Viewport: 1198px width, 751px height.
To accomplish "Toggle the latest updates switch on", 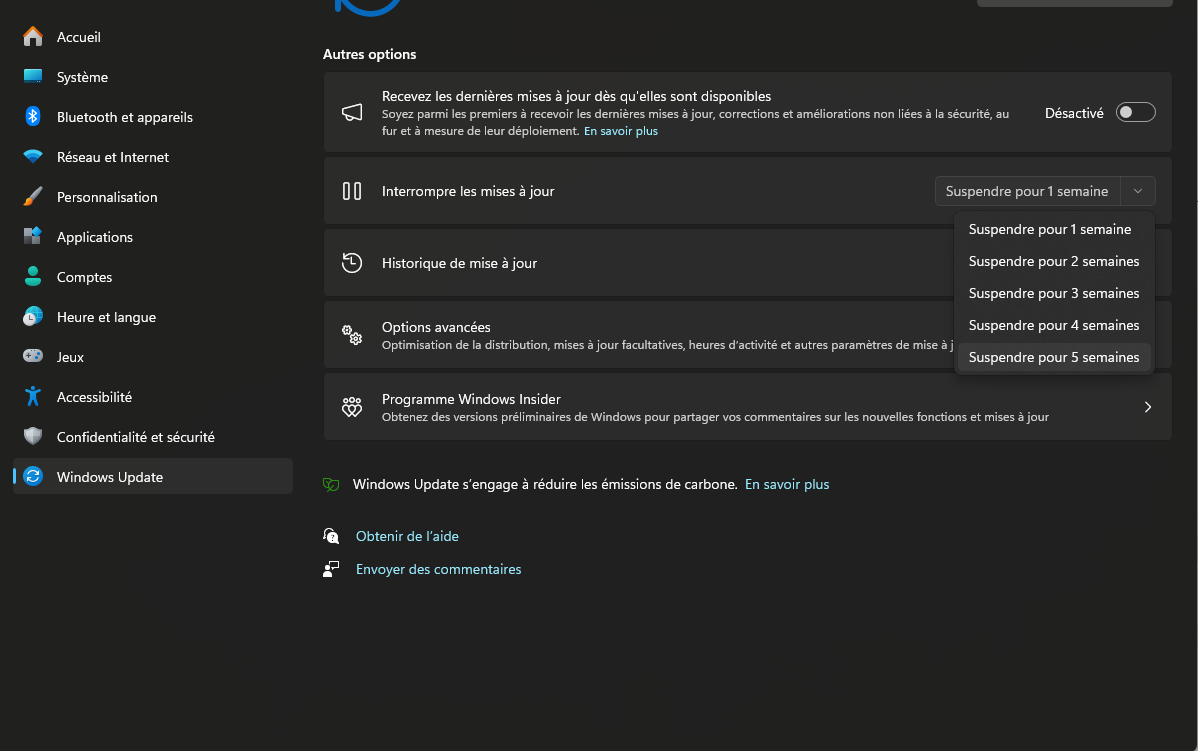I will pyautogui.click(x=1135, y=112).
